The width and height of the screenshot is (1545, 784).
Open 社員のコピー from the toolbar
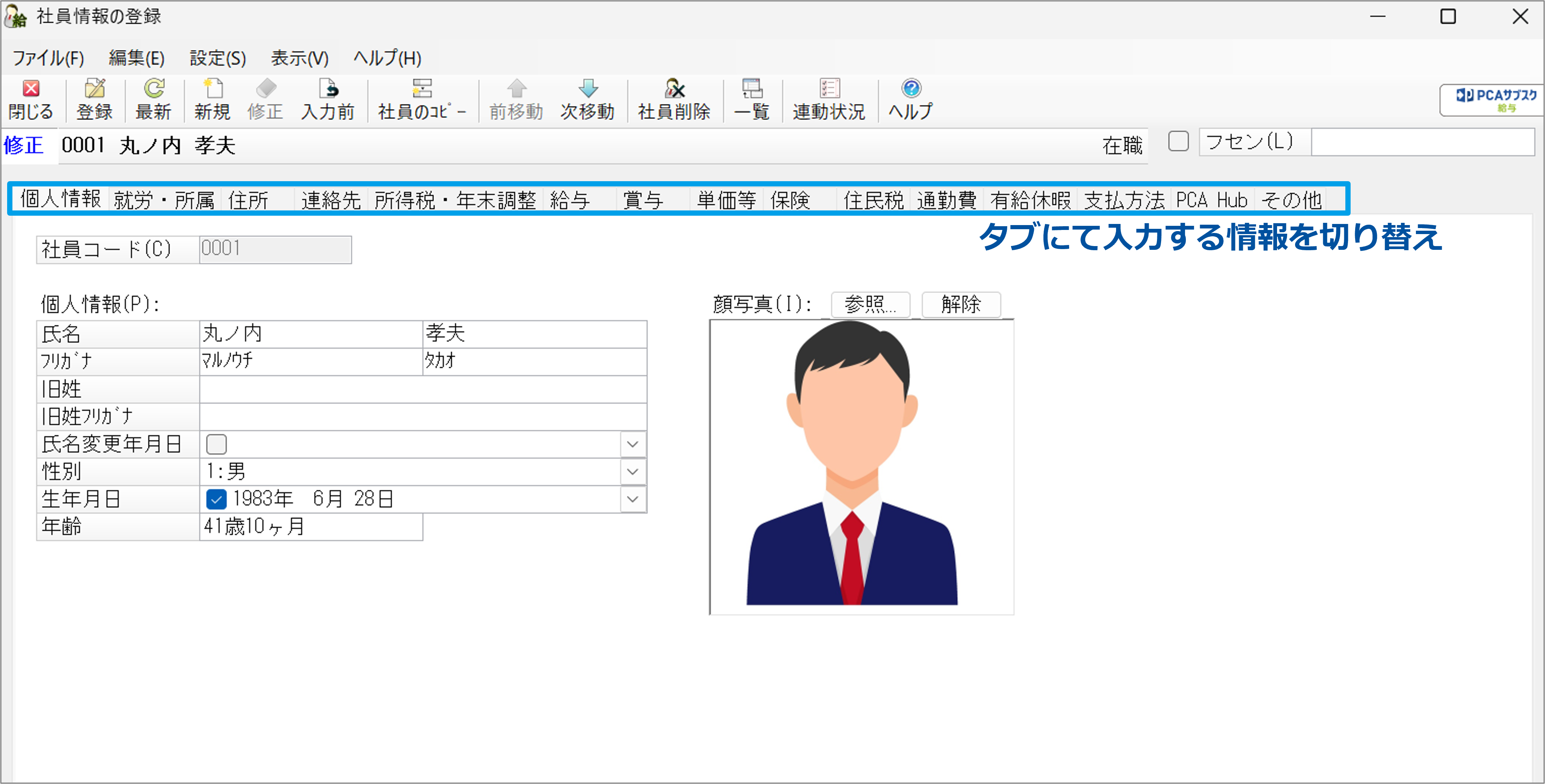coord(421,99)
